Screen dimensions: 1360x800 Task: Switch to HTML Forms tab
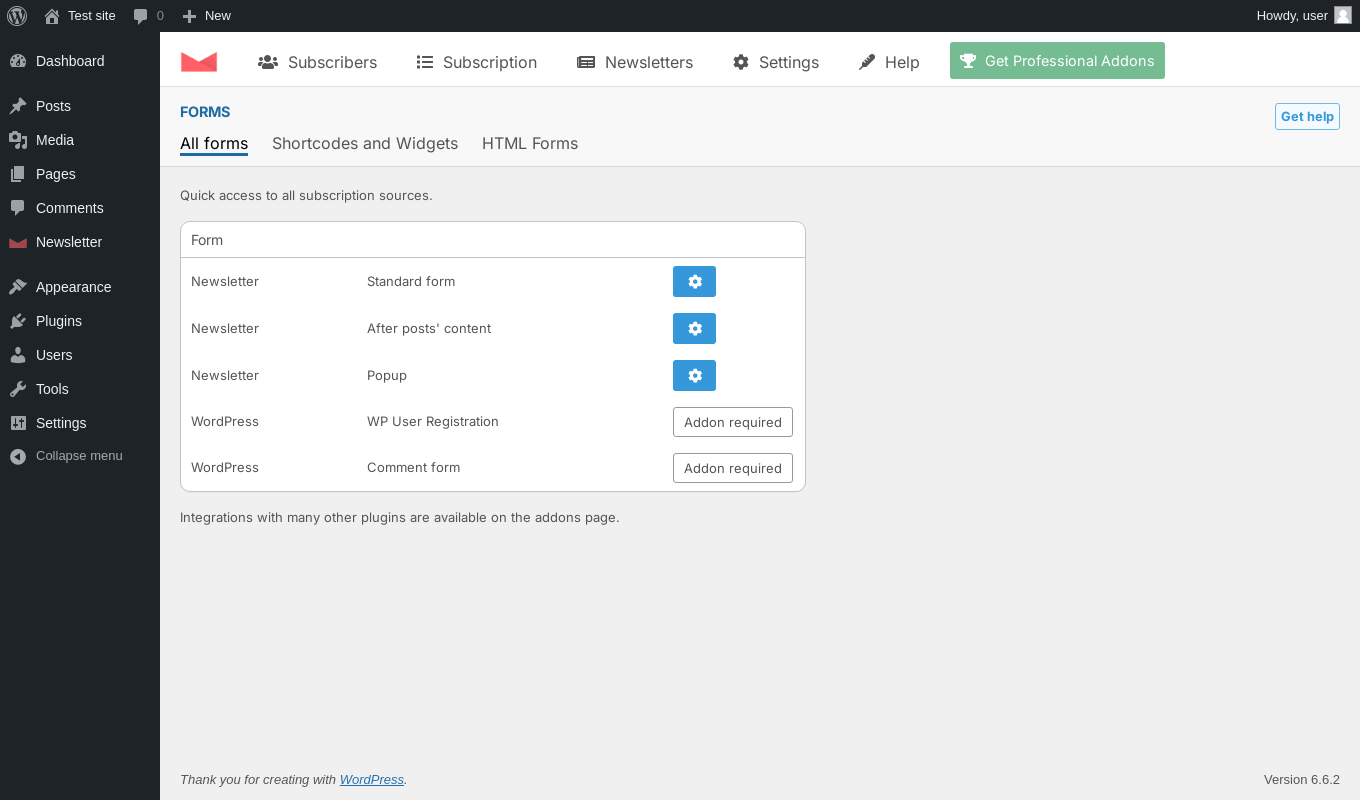pos(530,144)
